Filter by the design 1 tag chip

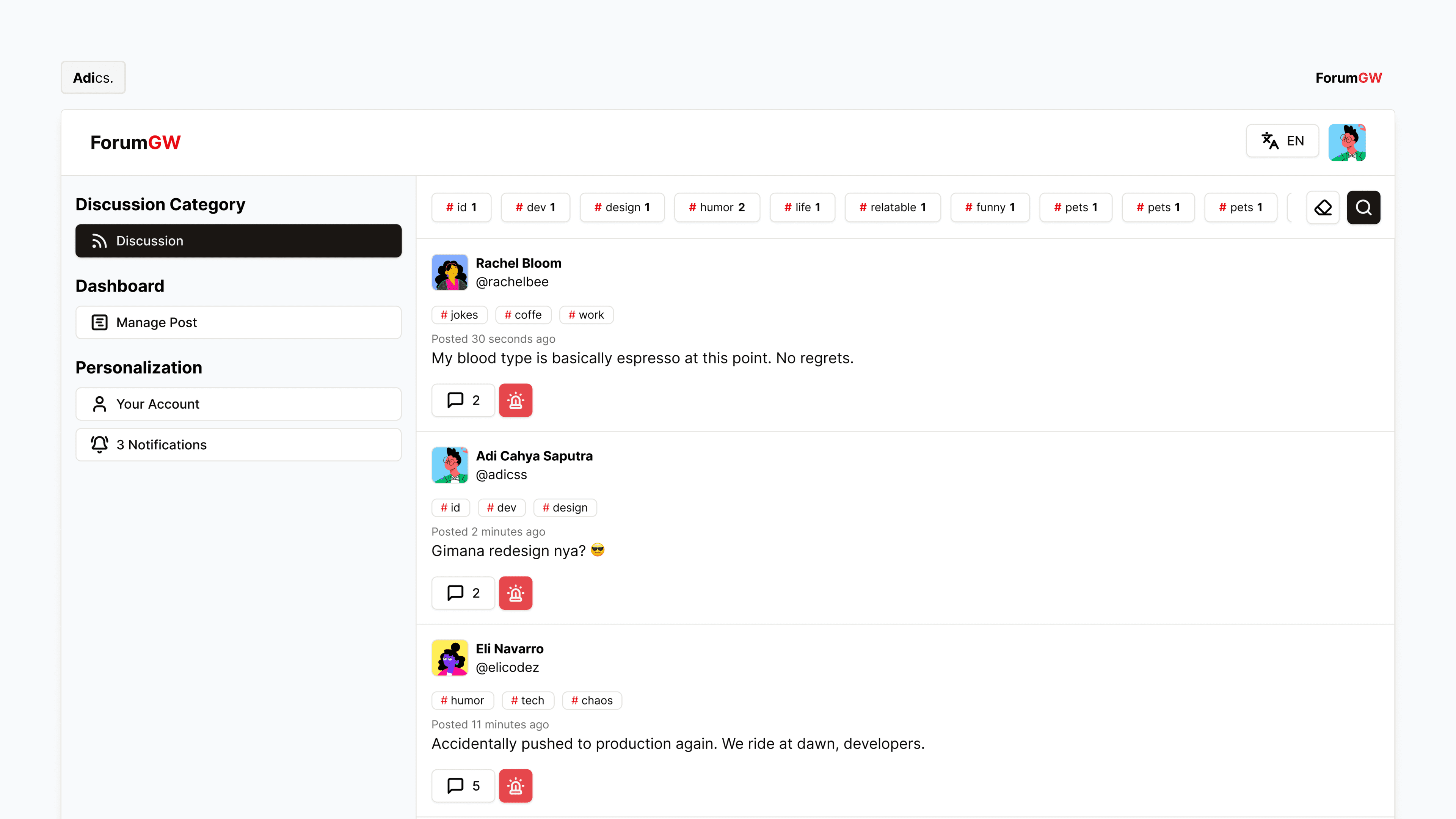pyautogui.click(x=622, y=207)
